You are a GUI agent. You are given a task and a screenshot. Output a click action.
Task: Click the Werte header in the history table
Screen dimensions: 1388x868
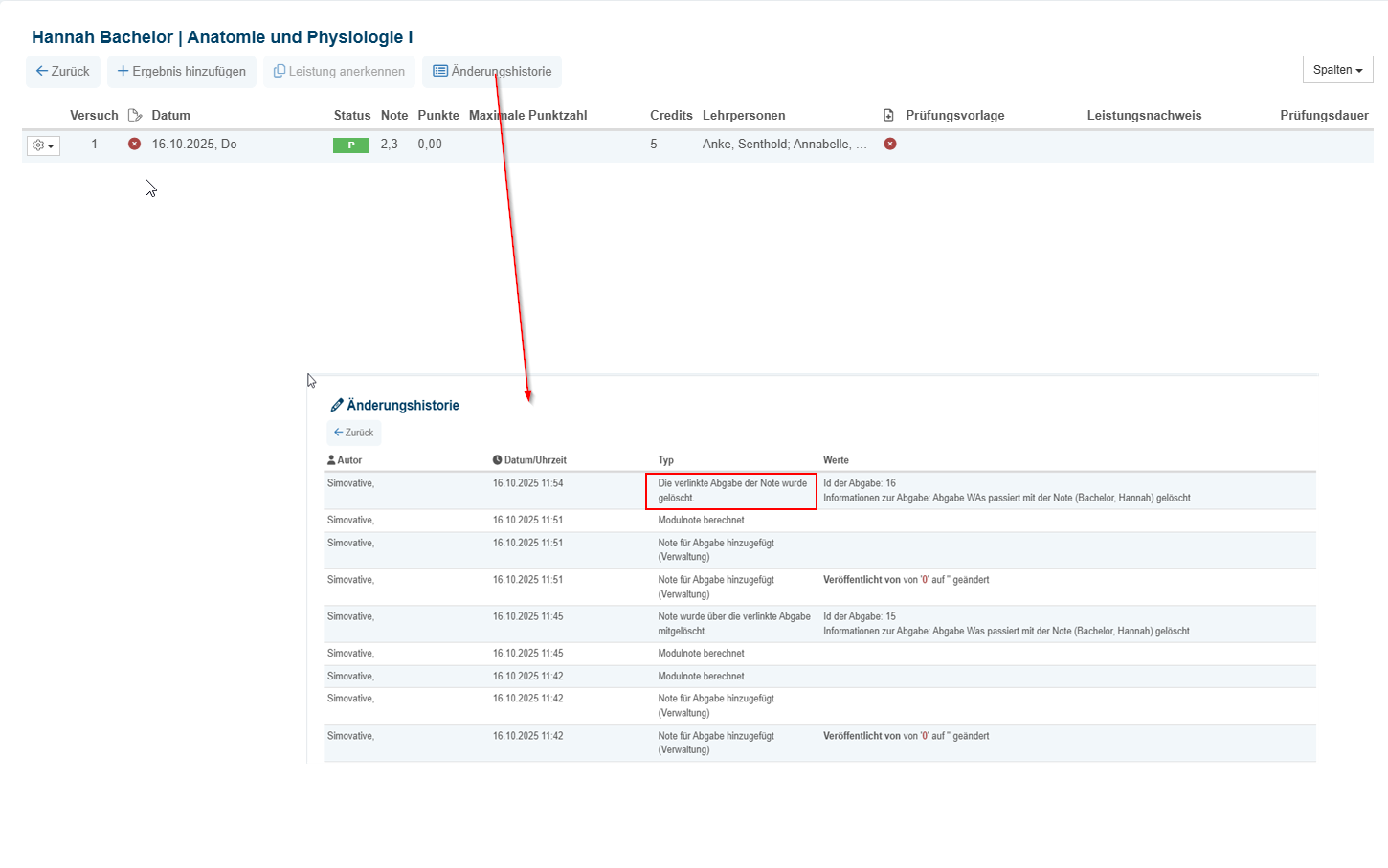pos(836,460)
